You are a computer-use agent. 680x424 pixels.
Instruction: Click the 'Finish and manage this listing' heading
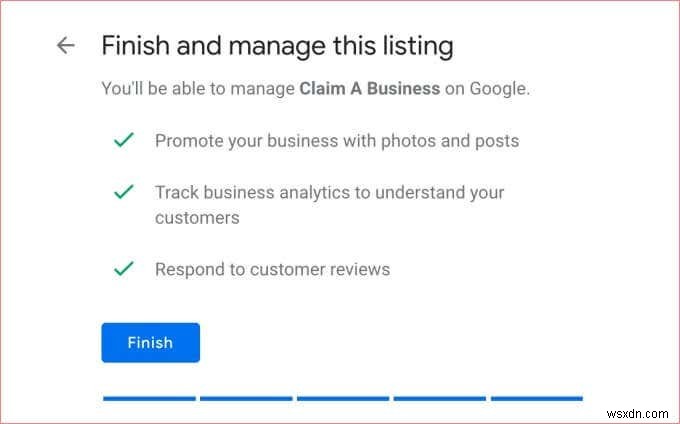pyautogui.click(x=277, y=46)
